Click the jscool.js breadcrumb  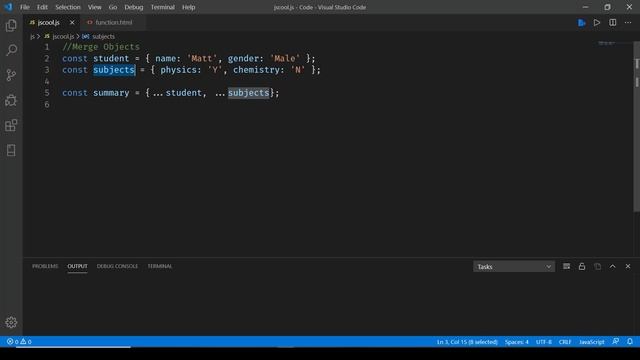[x=59, y=36]
